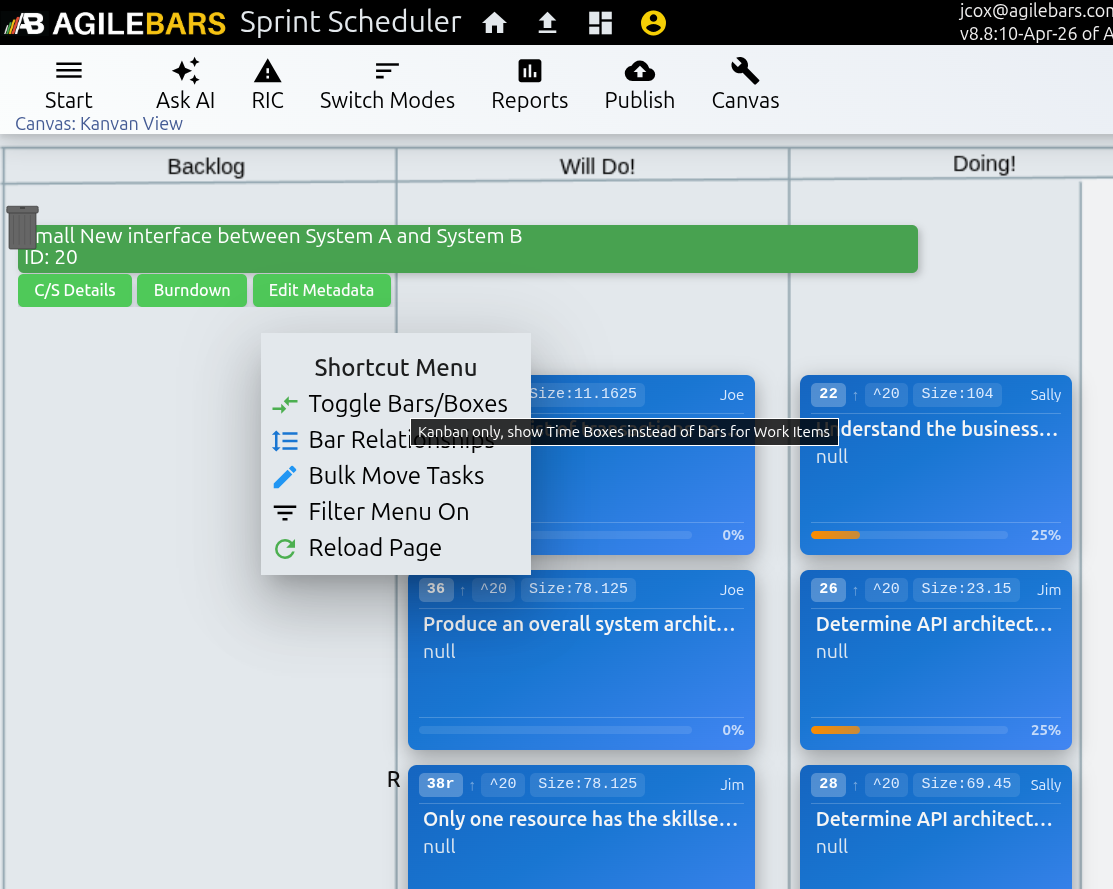
Task: Click the Doing! column header
Action: (x=984, y=164)
